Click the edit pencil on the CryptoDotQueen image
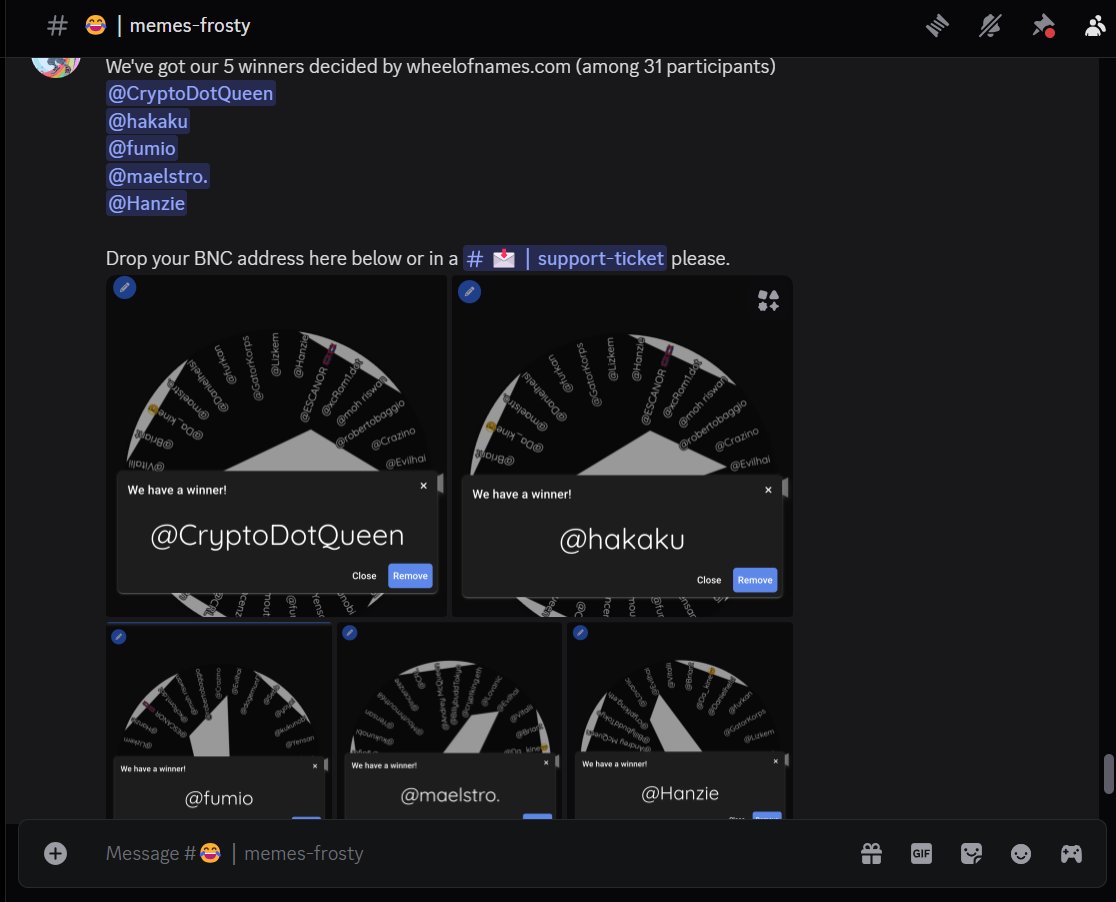The width and height of the screenshot is (1116, 902). tap(125, 287)
